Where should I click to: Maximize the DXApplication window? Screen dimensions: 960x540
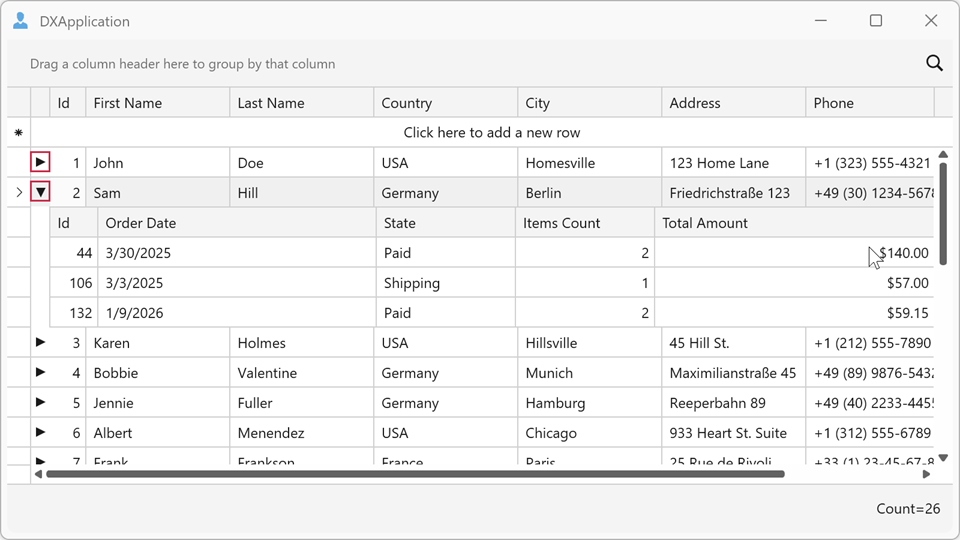876,21
